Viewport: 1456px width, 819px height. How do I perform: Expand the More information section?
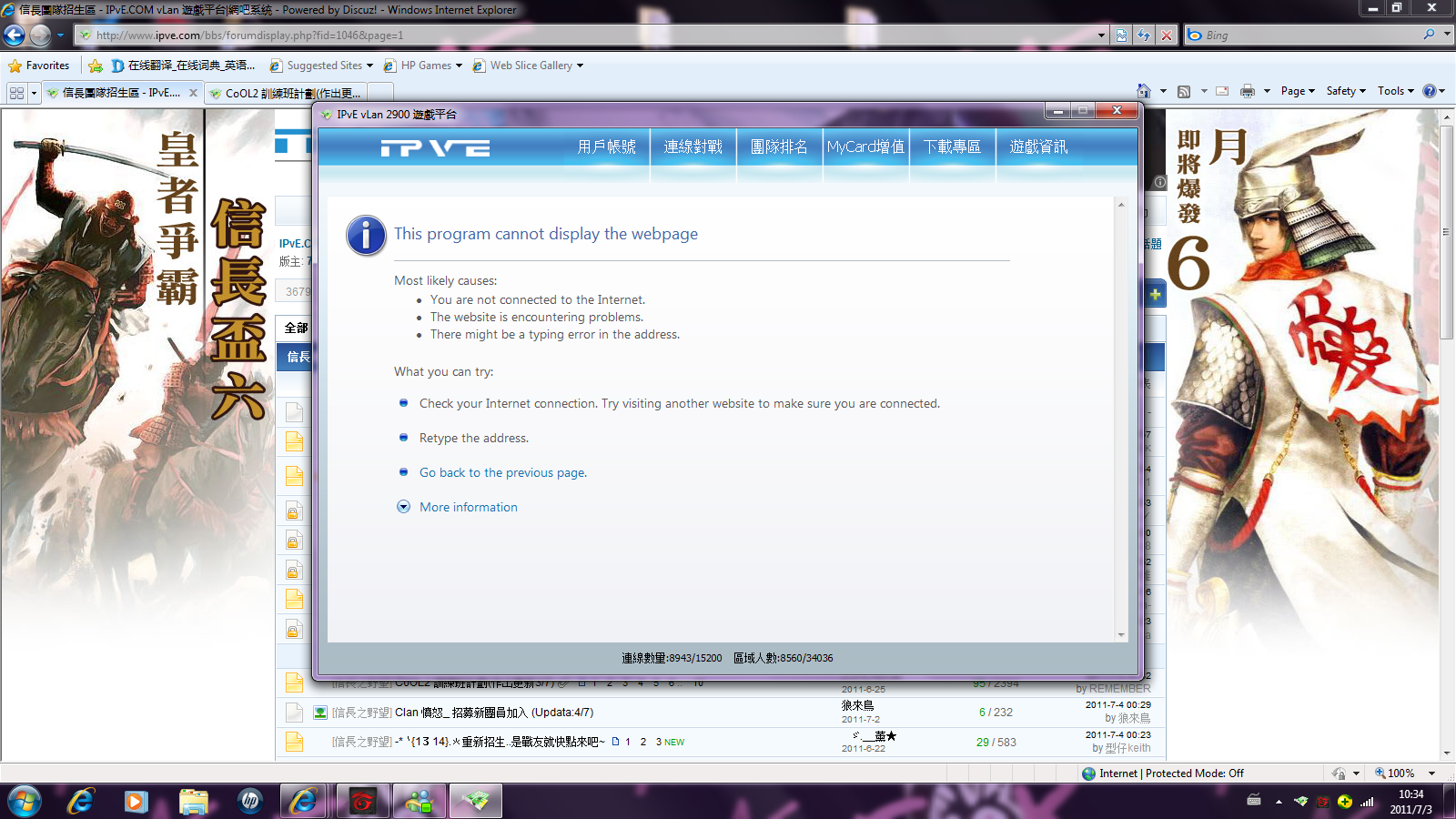[468, 507]
